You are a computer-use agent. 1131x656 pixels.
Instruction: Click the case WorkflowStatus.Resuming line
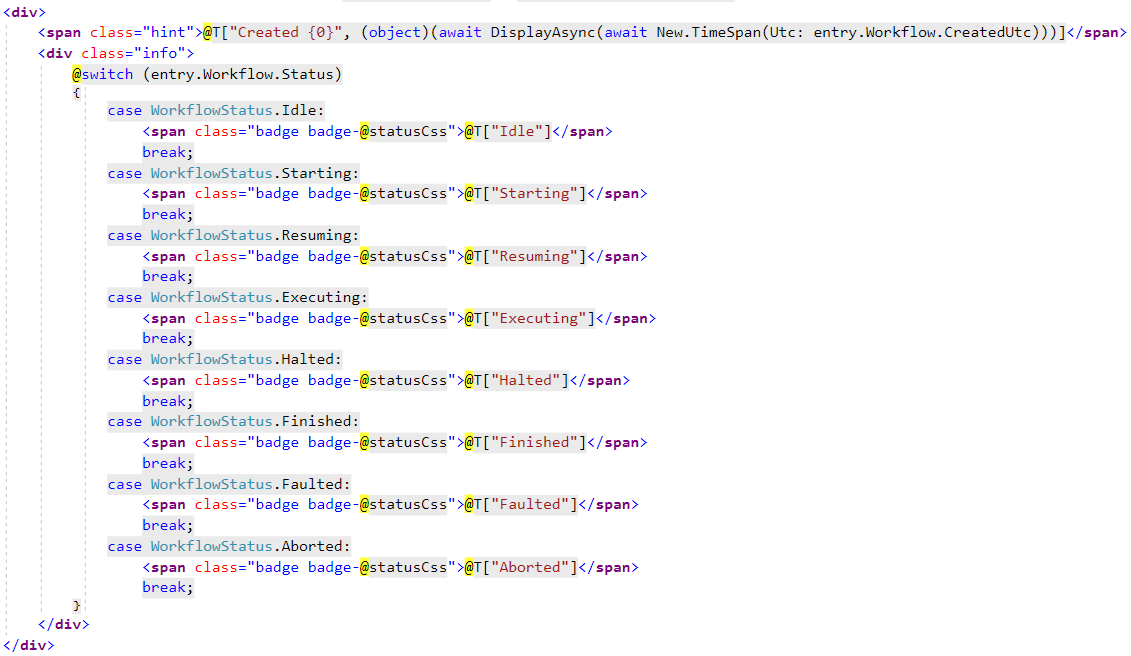tap(233, 235)
